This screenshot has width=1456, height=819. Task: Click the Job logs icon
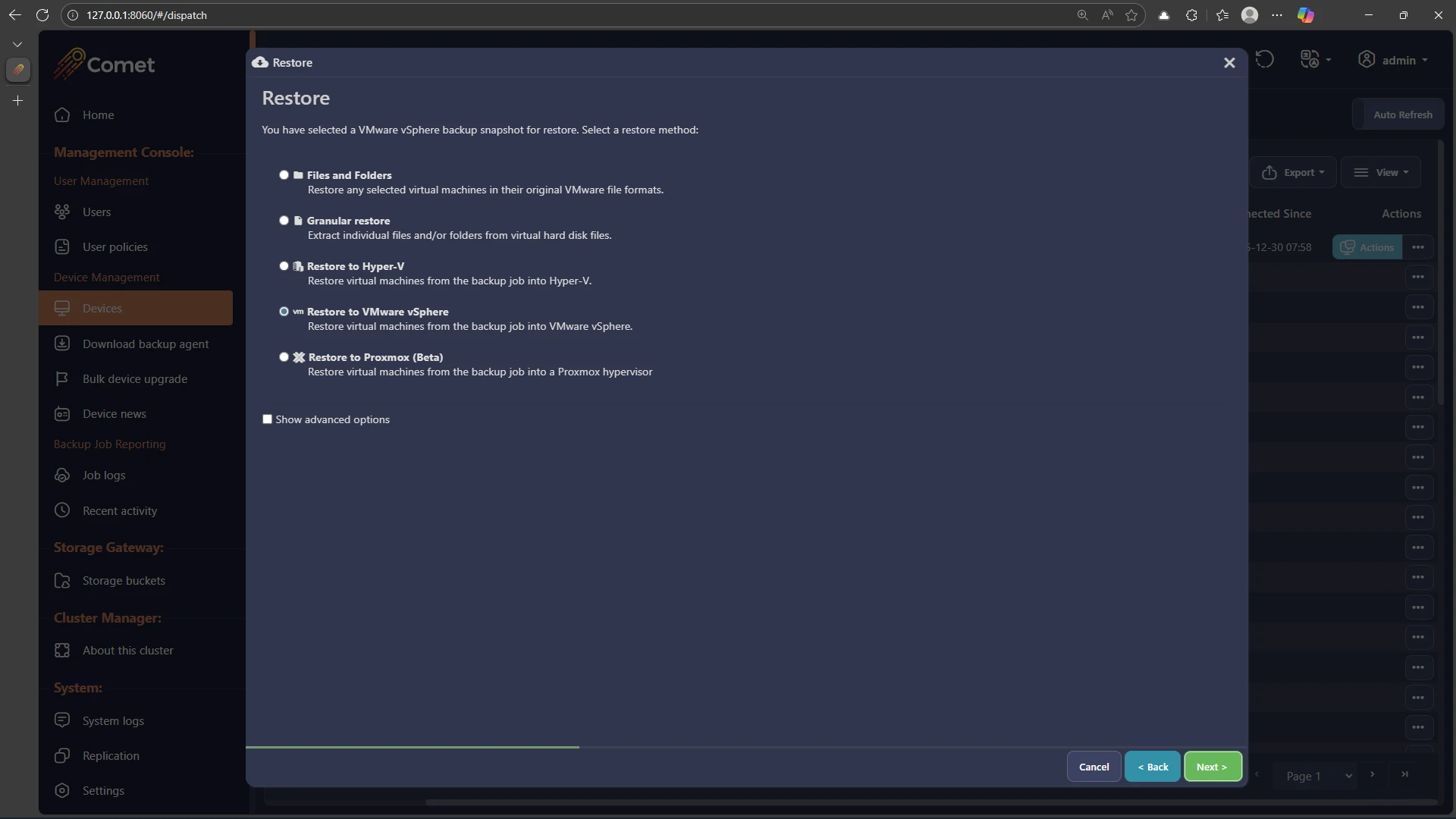pos(62,475)
